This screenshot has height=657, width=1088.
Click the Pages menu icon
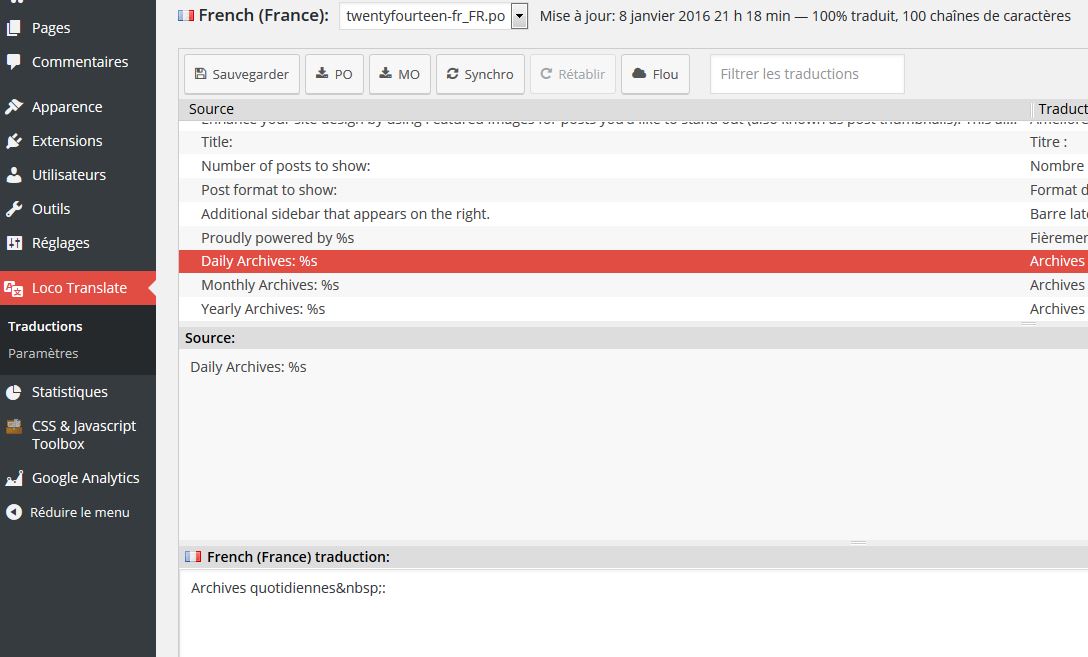(x=13, y=28)
